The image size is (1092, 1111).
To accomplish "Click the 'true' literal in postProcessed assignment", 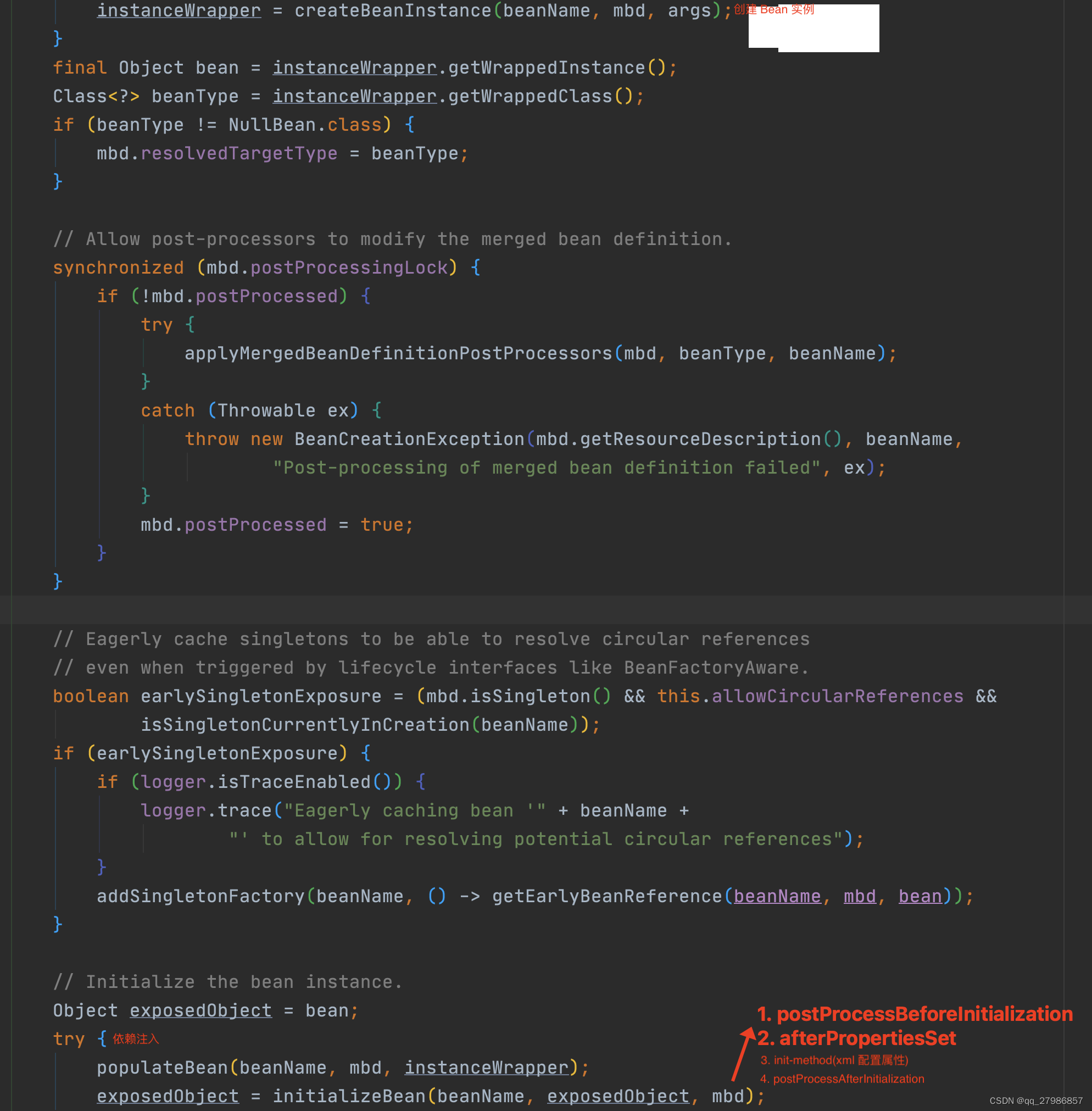I will pos(382,525).
